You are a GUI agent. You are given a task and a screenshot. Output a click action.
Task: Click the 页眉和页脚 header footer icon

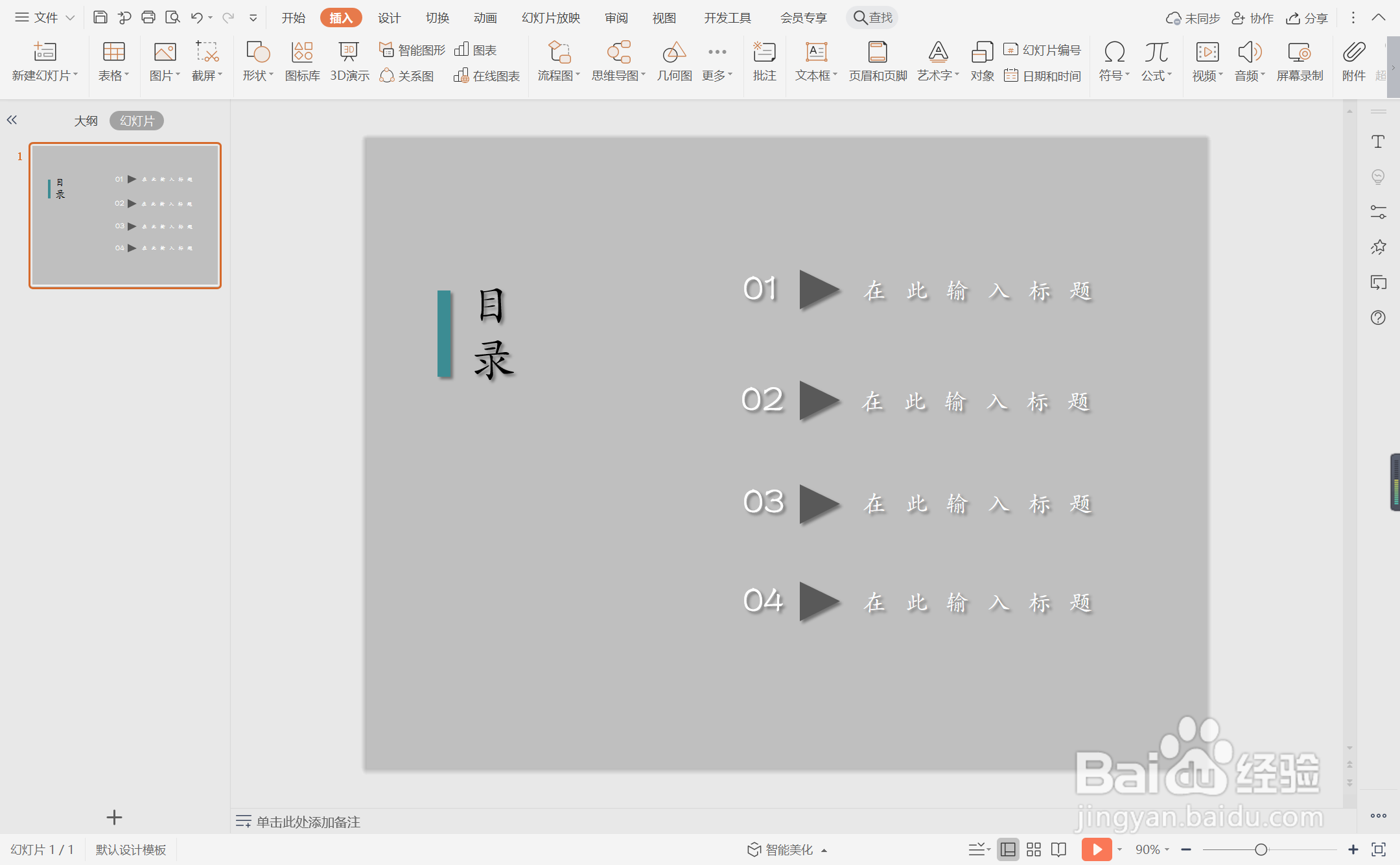878,61
